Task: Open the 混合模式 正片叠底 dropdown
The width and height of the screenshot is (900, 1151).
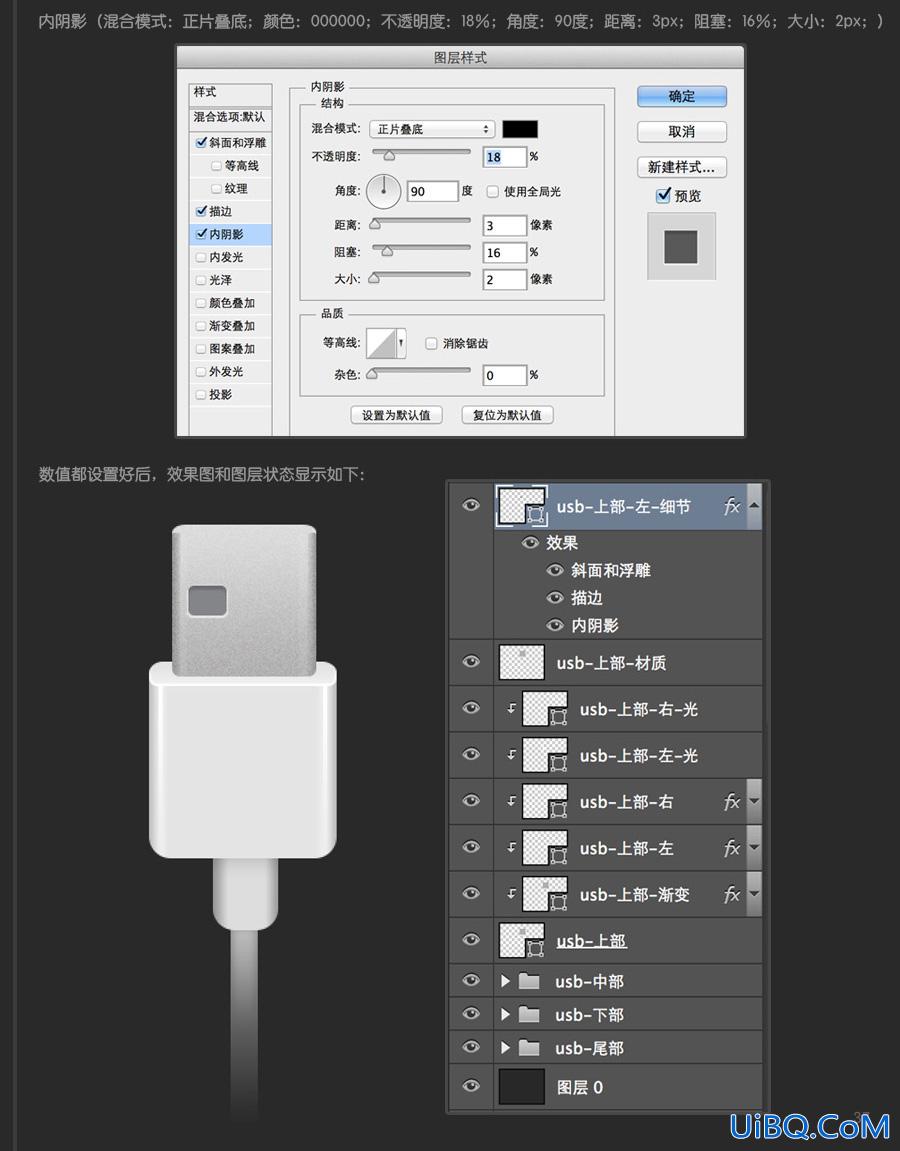Action: point(432,129)
